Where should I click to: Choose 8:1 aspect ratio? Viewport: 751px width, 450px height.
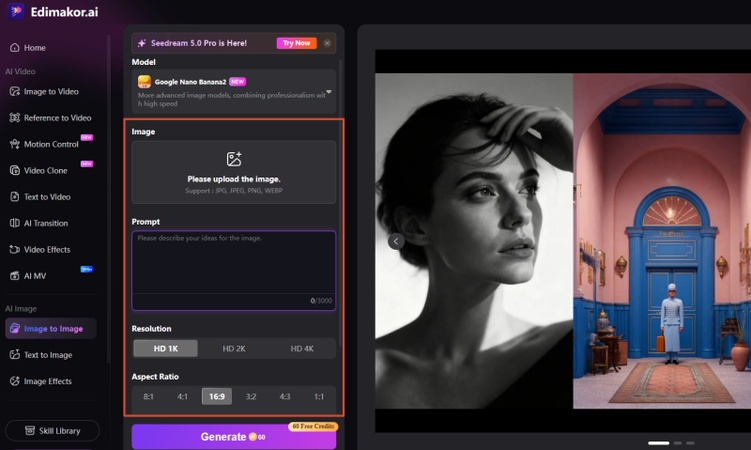pyautogui.click(x=148, y=396)
